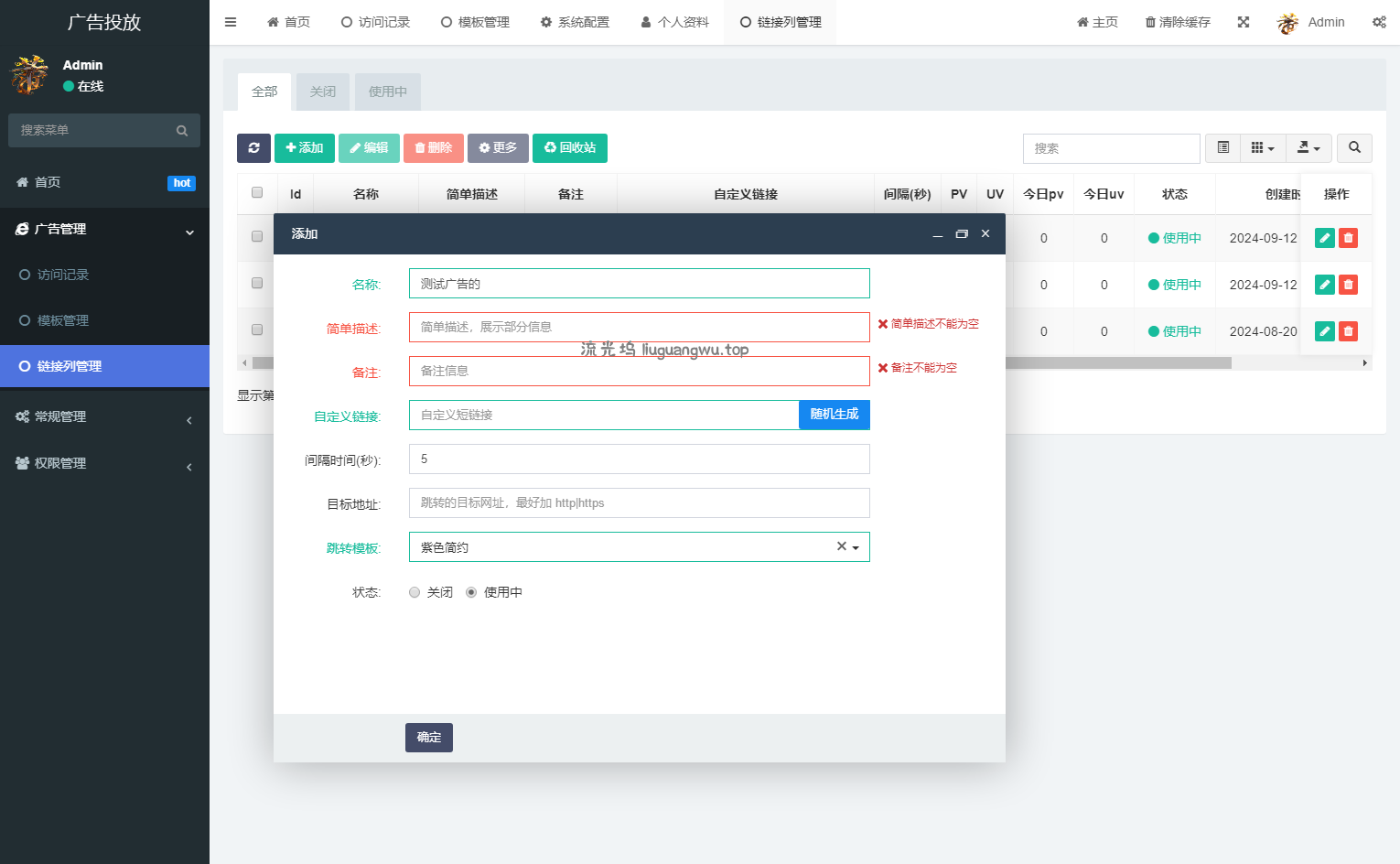Select the 关闭 status radio button
Image resolution: width=1400 pixels, height=864 pixels.
pos(415,592)
